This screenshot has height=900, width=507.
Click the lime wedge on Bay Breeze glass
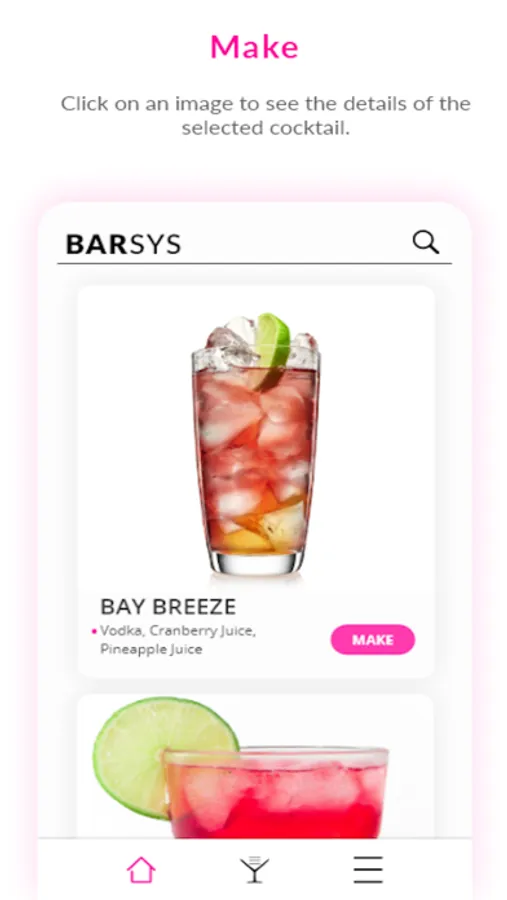pyautogui.click(x=272, y=348)
